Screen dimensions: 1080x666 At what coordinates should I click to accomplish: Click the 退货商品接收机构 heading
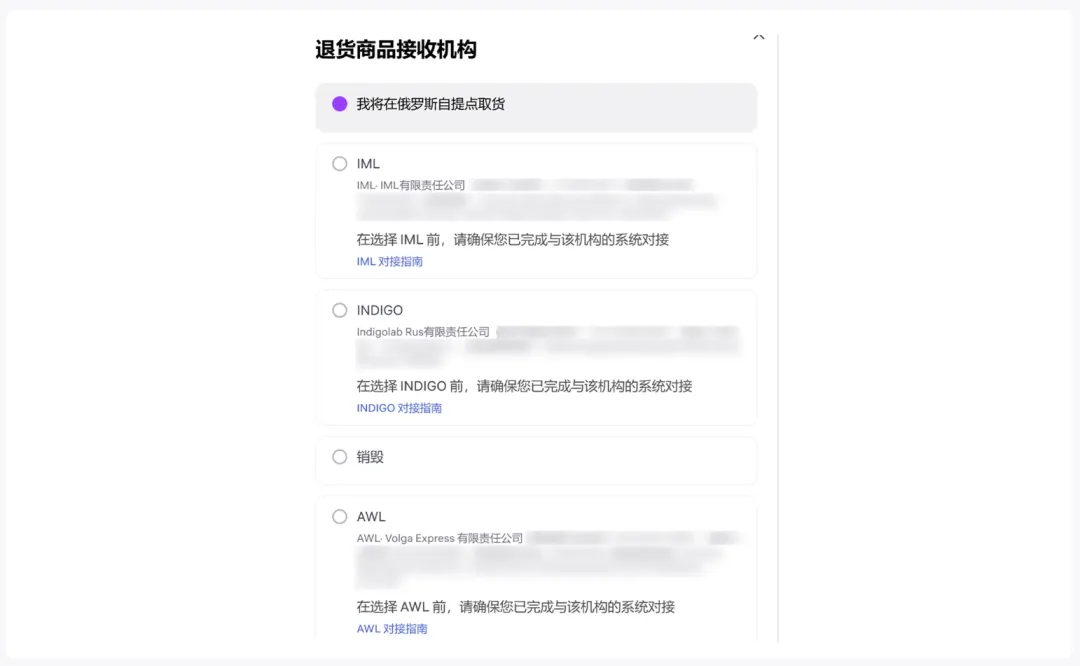[x=396, y=50]
